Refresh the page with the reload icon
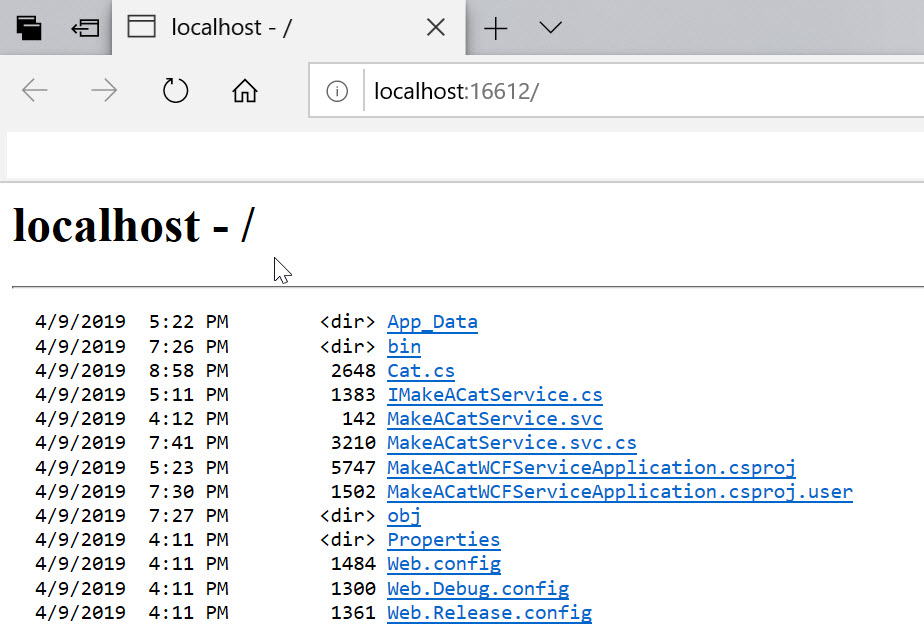 175,91
